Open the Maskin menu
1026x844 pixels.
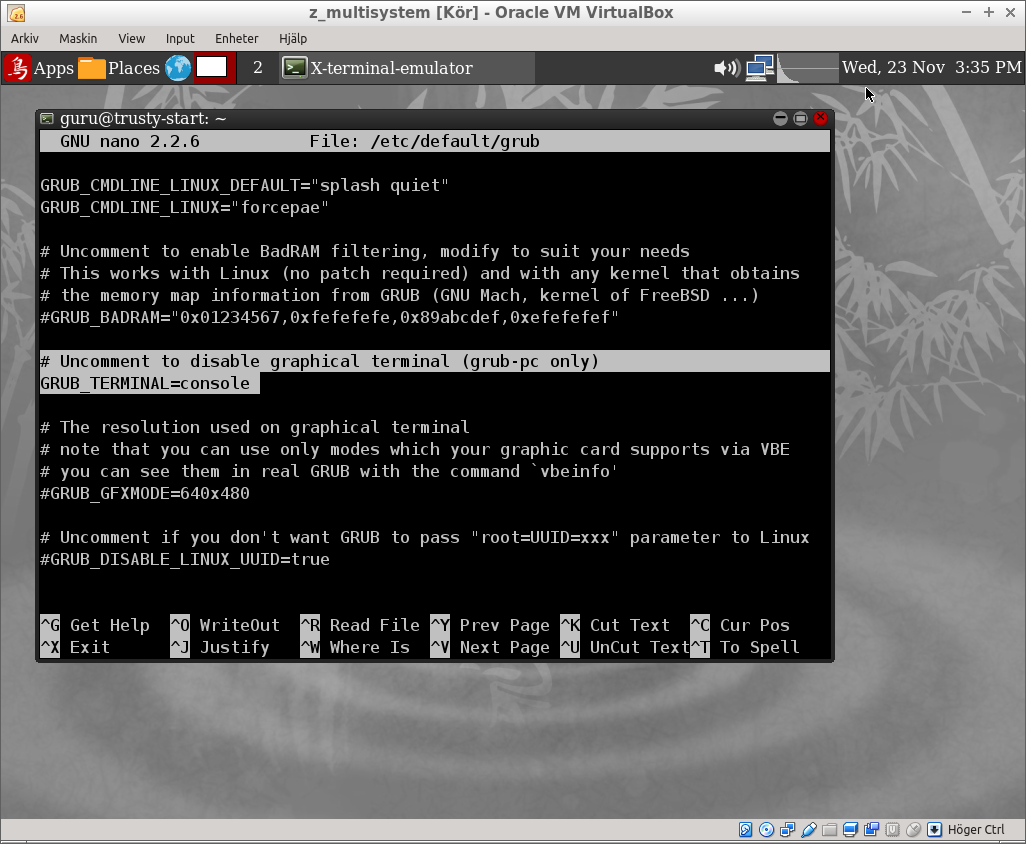[x=78, y=38]
